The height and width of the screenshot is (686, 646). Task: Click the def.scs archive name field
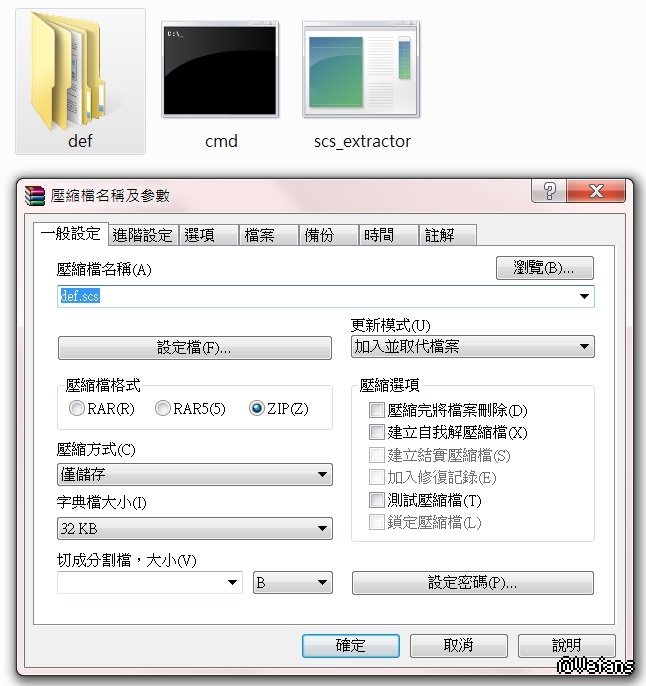tap(326, 296)
